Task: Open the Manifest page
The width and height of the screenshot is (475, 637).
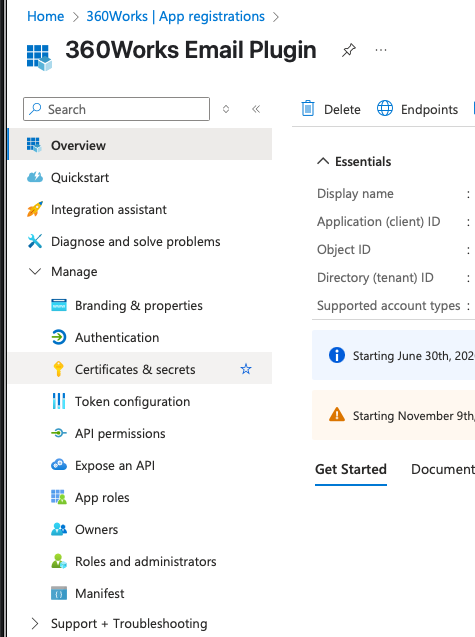Action: [x=100, y=594]
